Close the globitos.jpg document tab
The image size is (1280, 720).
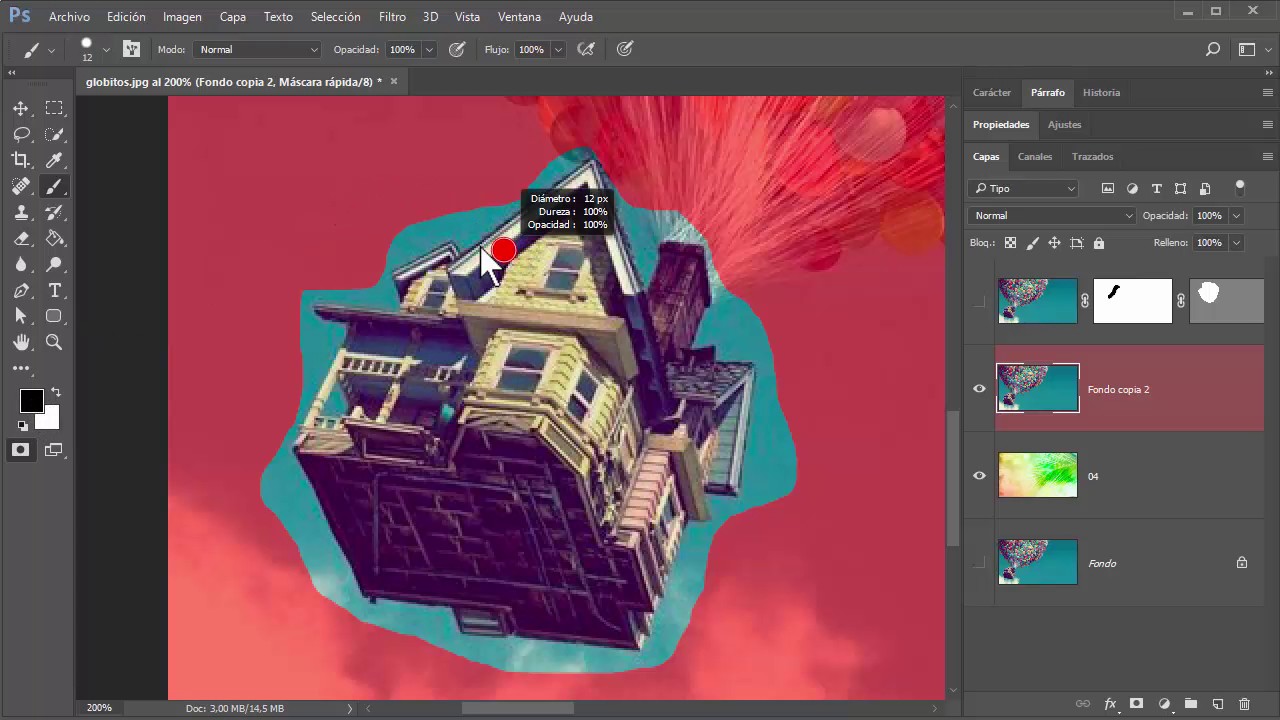(394, 81)
